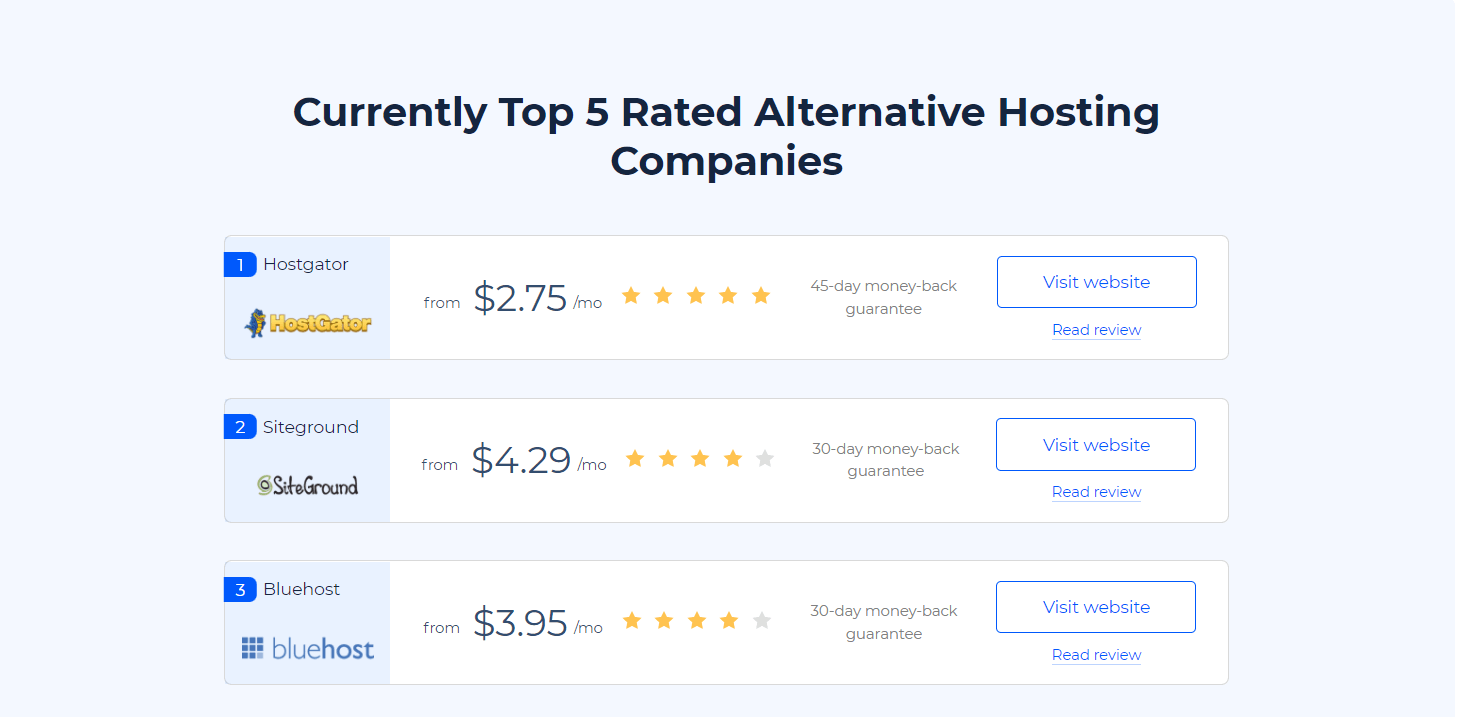The image size is (1457, 717).
Task: Click the Hostgator company name text
Action: [x=306, y=265]
